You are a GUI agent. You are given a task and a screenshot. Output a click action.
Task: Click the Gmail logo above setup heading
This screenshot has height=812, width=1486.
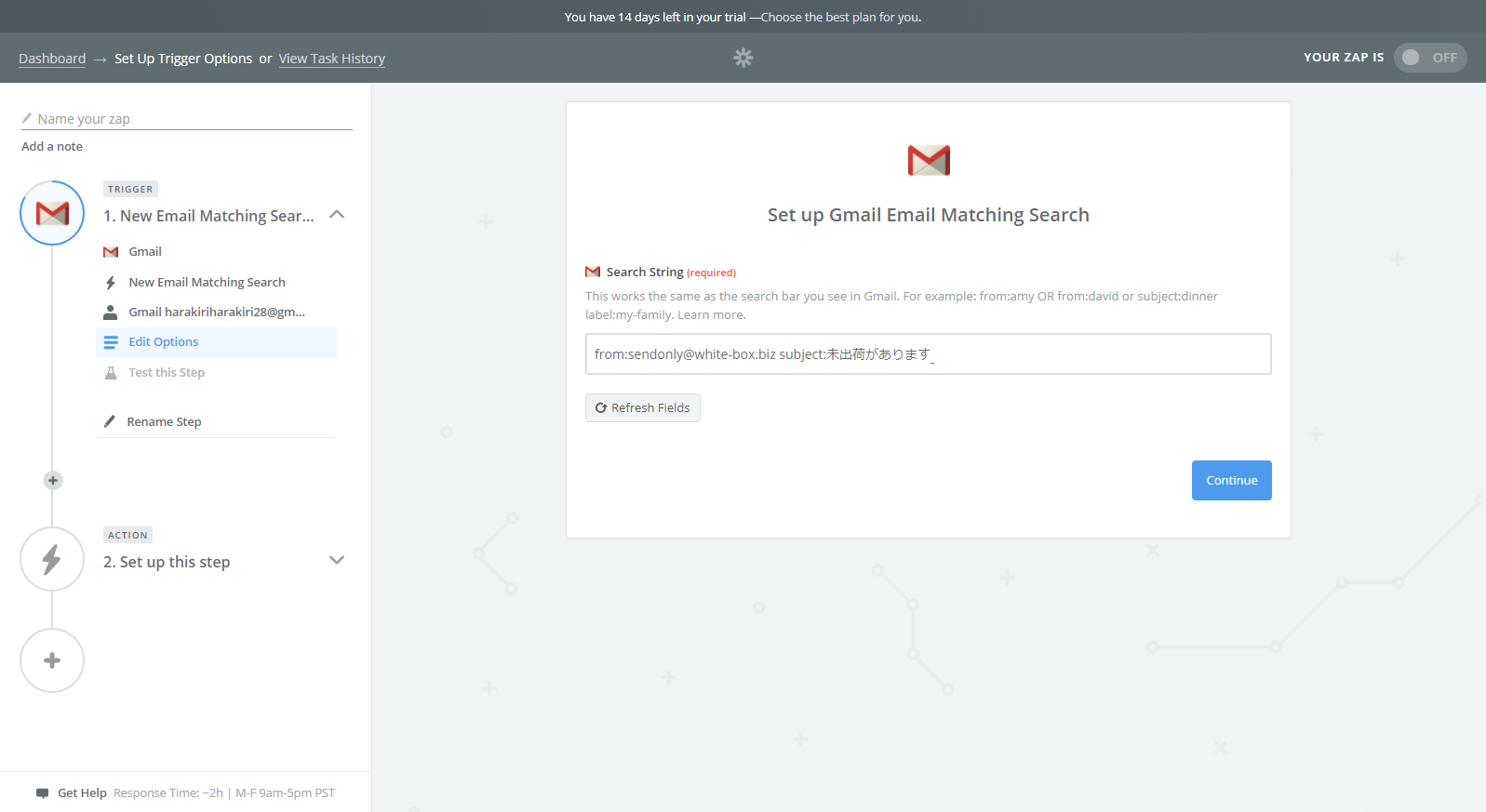pyautogui.click(x=929, y=160)
